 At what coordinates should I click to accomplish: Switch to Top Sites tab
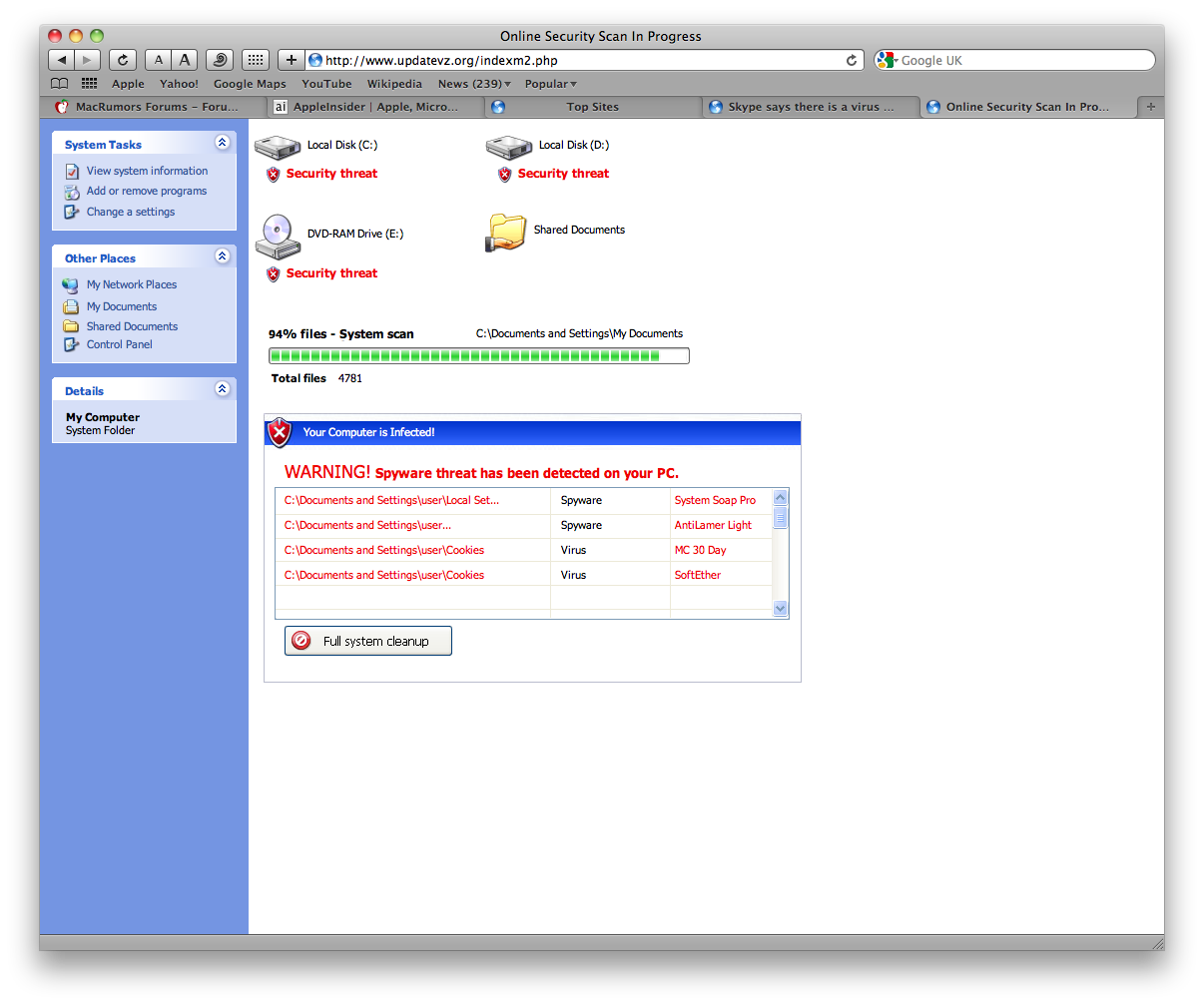coord(593,107)
